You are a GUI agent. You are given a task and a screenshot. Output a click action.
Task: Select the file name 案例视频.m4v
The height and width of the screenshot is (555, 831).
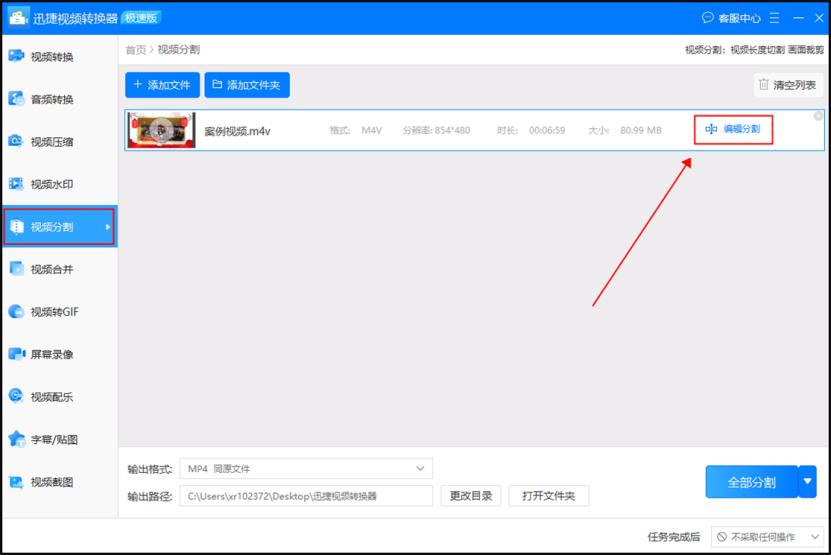tap(237, 131)
